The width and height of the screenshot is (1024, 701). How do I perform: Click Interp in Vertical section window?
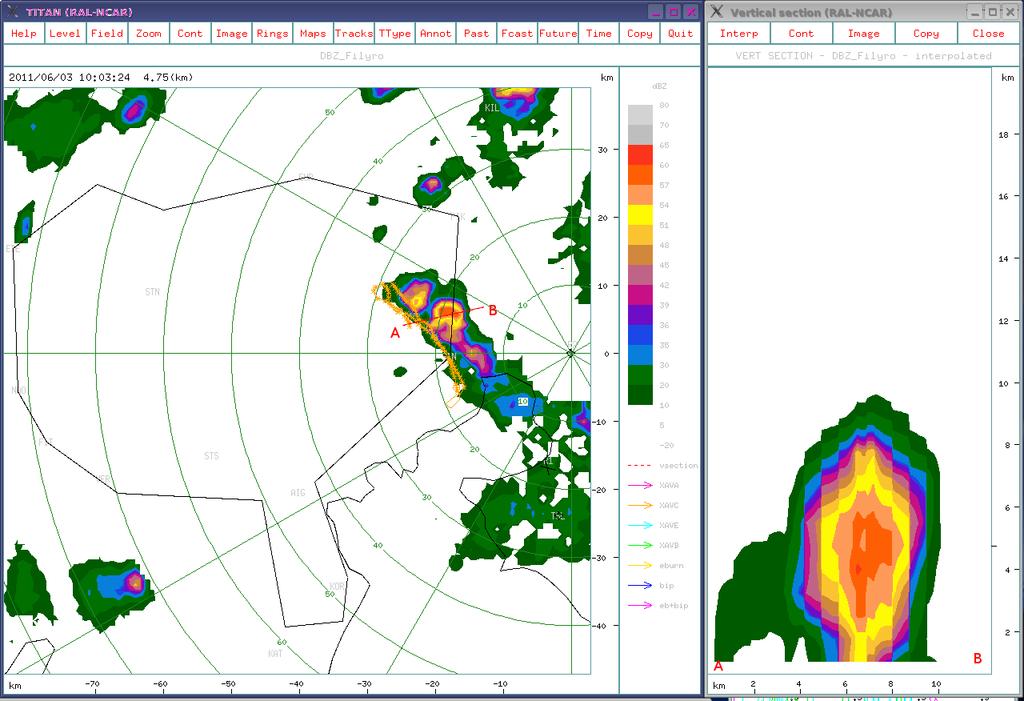pyautogui.click(x=739, y=33)
